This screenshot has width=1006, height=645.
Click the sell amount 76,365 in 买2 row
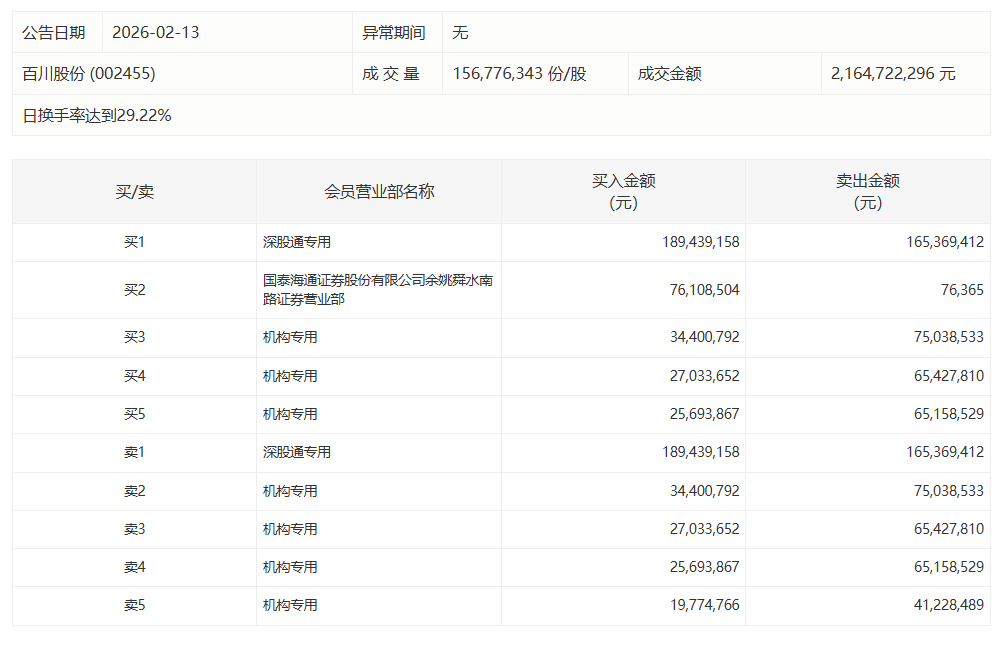(x=958, y=290)
